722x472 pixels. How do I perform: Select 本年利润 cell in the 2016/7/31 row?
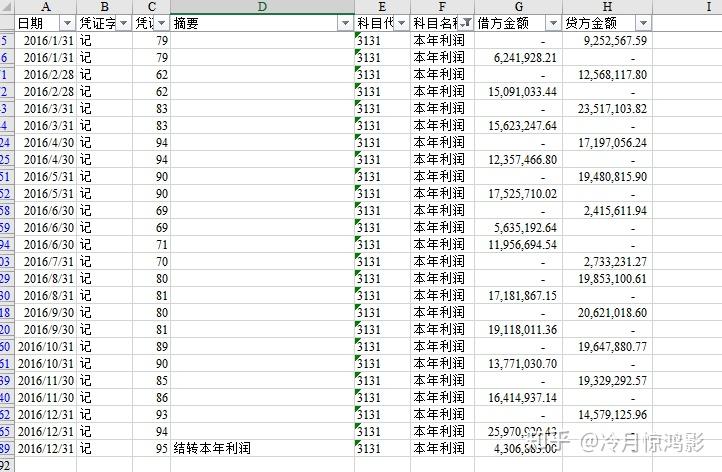[x=442, y=262]
